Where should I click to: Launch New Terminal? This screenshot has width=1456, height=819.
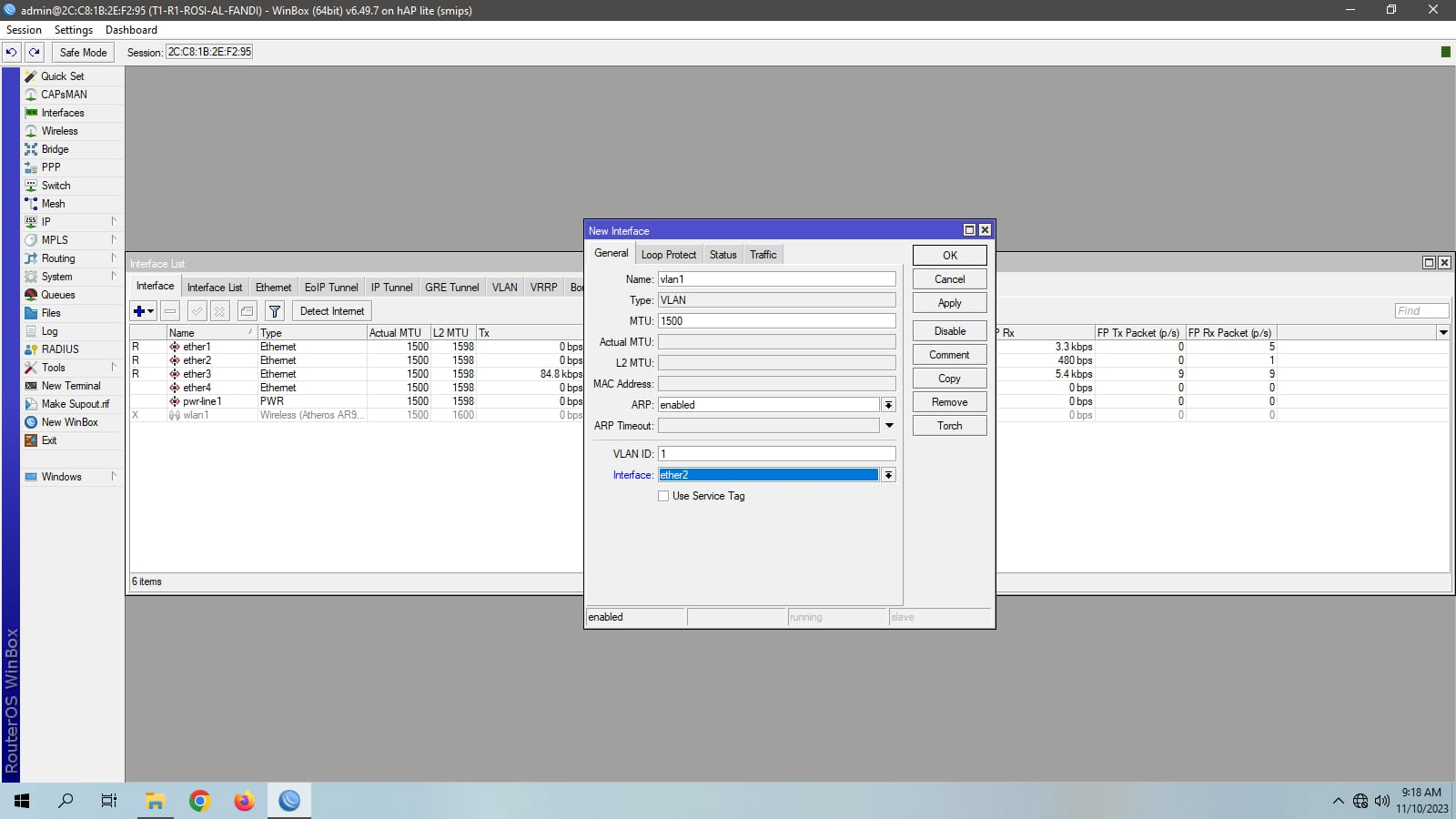click(x=73, y=386)
